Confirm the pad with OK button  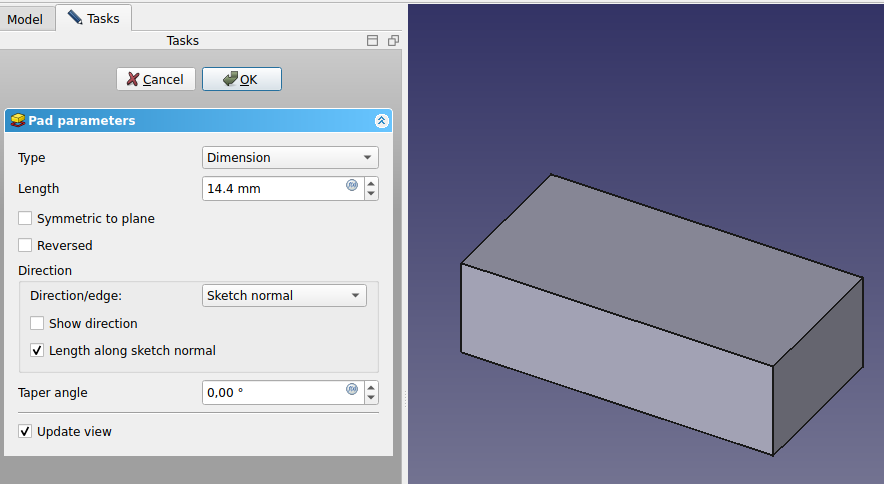tap(242, 79)
